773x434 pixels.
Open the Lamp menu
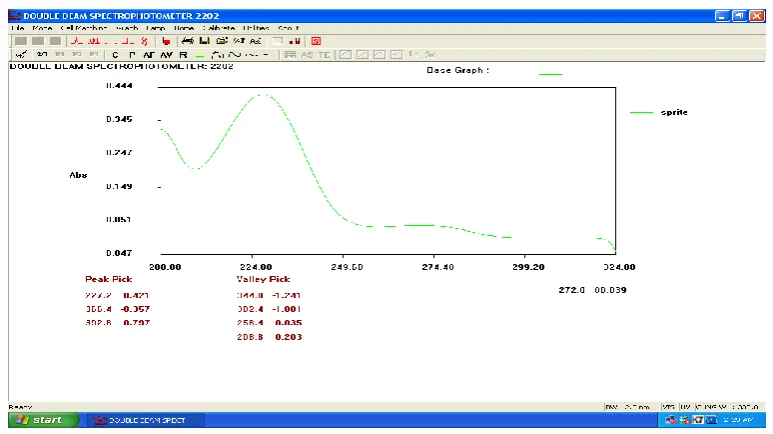point(155,28)
